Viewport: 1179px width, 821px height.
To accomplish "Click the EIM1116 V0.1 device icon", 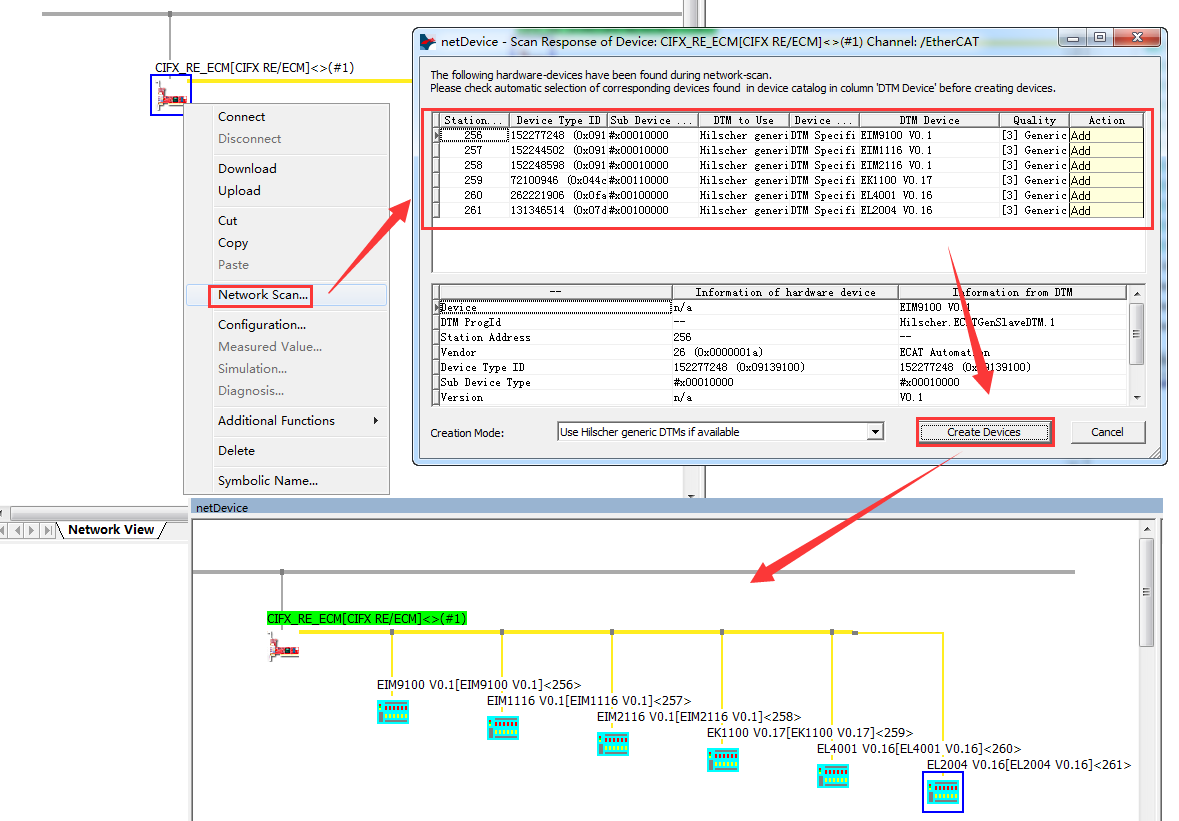I will coord(502,727).
